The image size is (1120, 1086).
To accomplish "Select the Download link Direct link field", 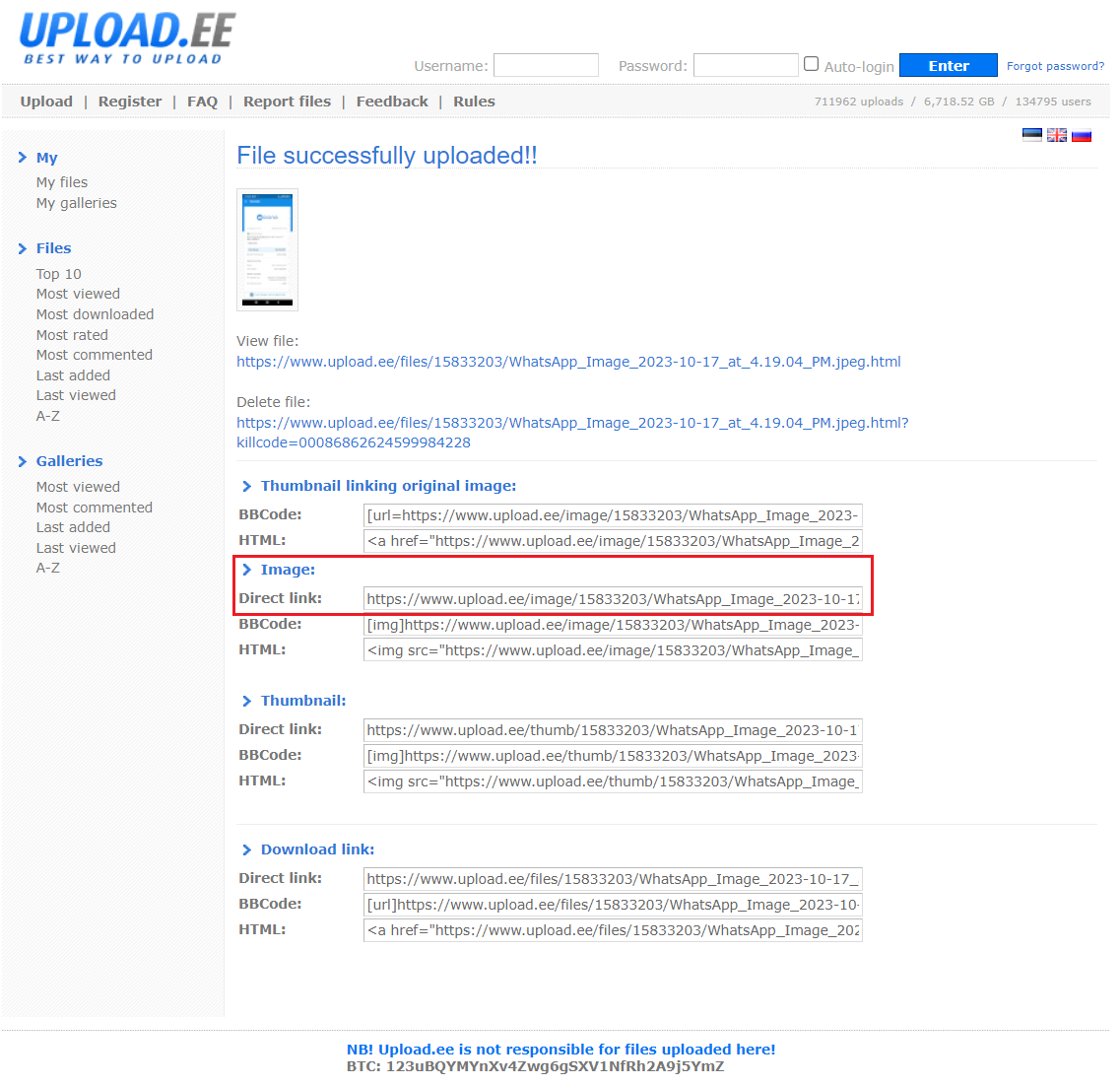I will coord(613,879).
